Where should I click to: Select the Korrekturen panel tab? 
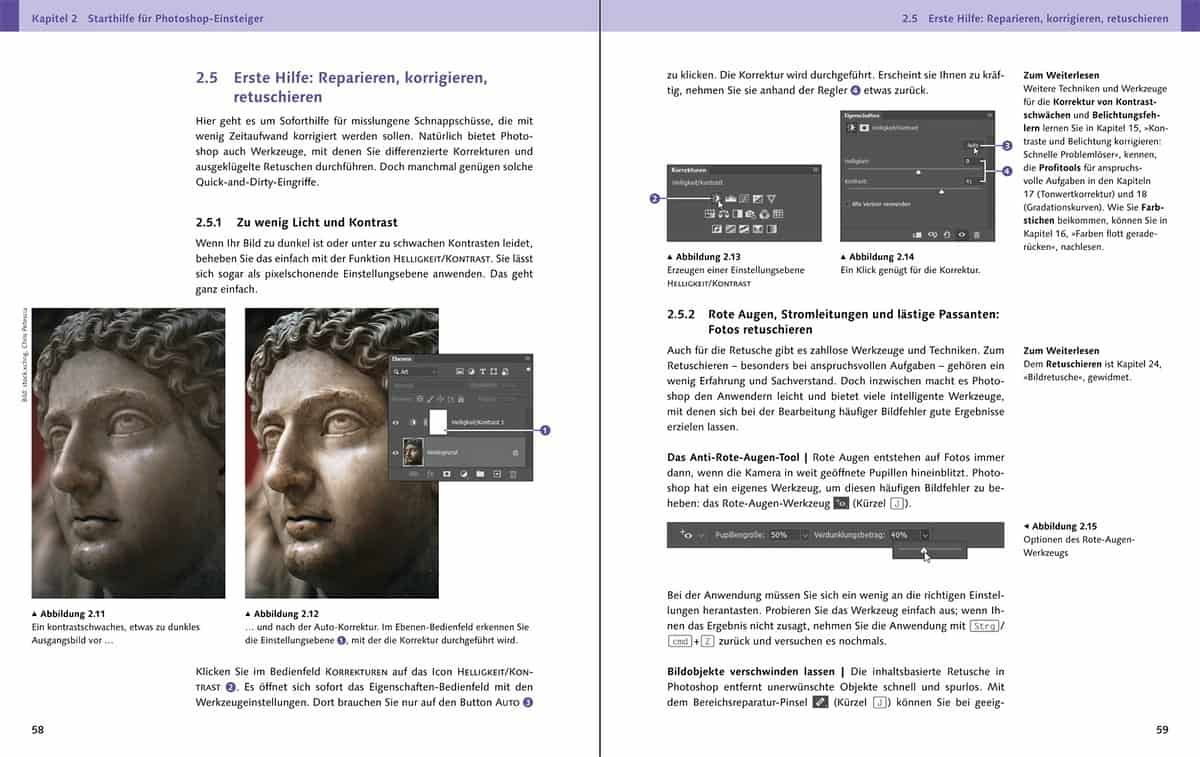(x=688, y=171)
